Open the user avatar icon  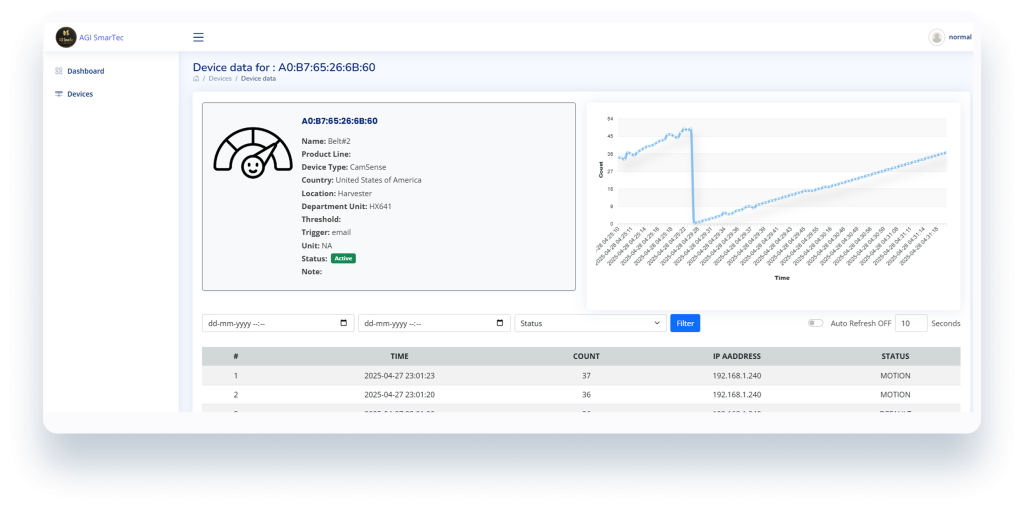tap(936, 37)
